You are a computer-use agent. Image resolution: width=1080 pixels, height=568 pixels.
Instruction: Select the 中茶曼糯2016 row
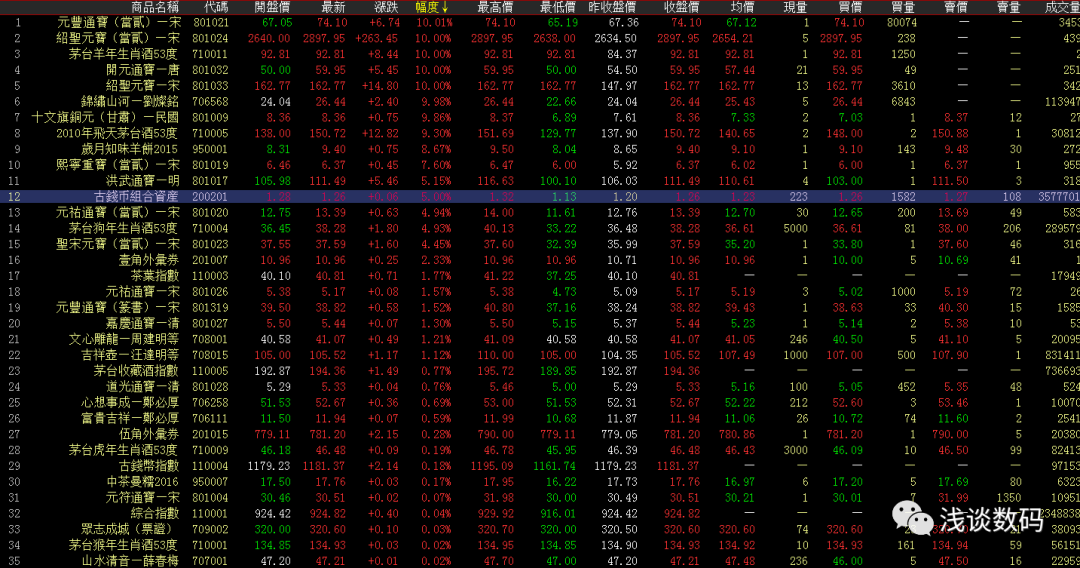click(540, 482)
